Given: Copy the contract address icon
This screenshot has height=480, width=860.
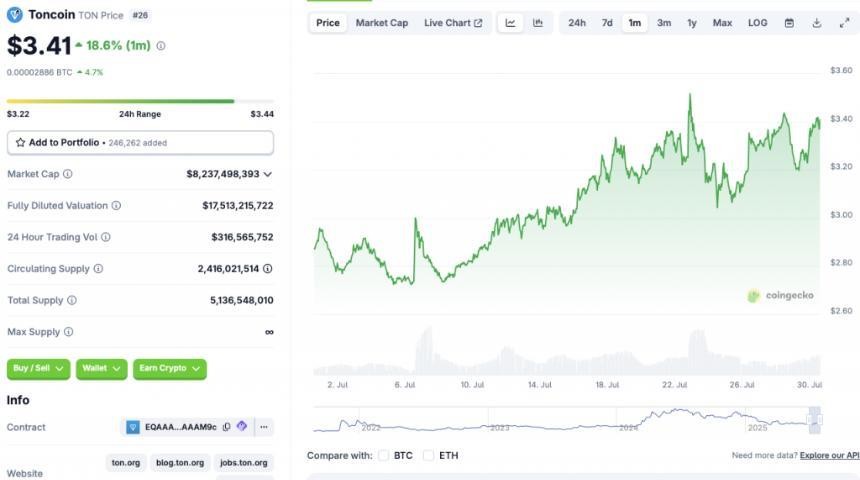Looking at the screenshot, I should pyautogui.click(x=227, y=427).
